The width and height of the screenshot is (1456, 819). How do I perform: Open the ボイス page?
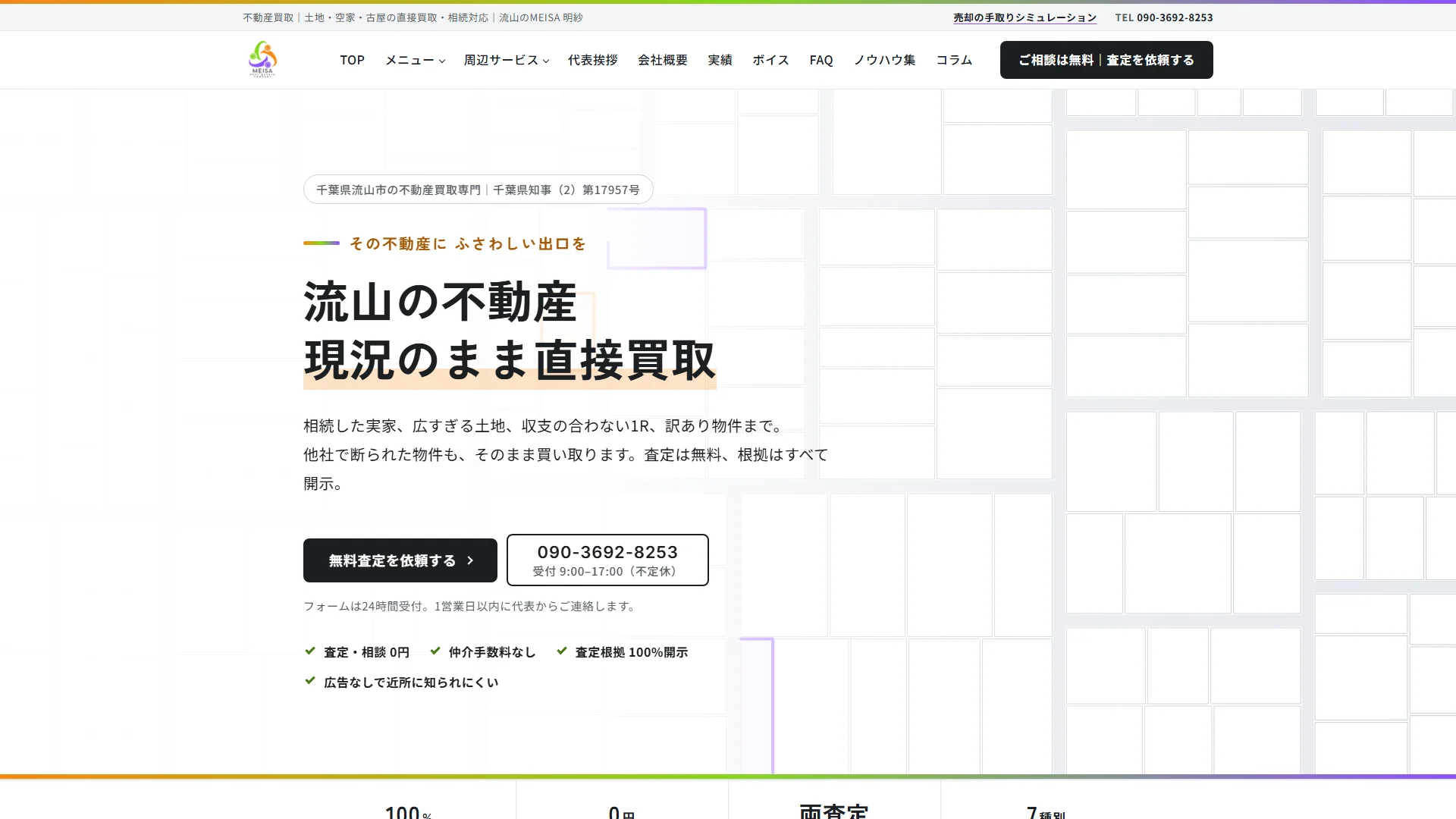pos(770,60)
